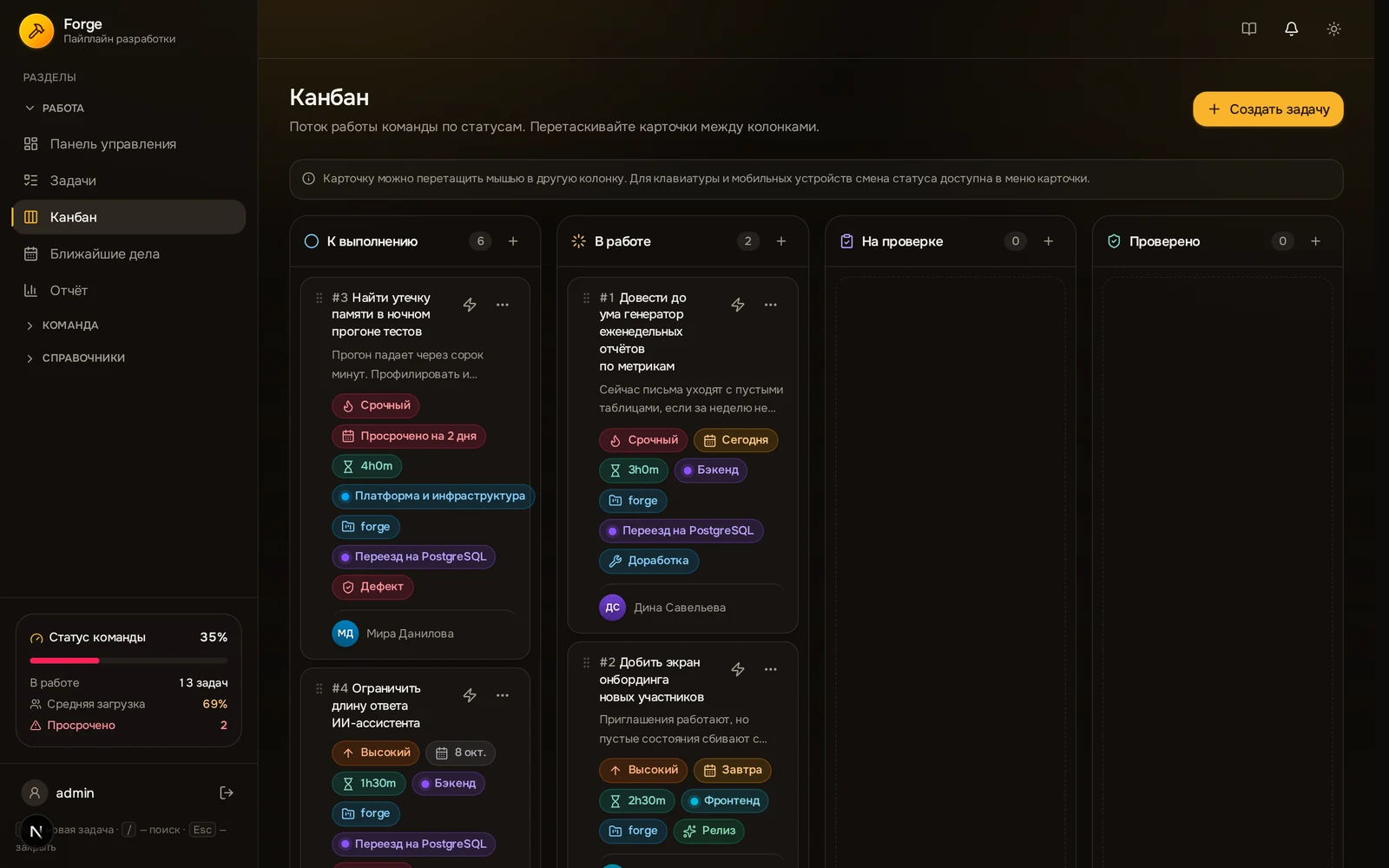Click the Просрочено на 2 дня badge
The width and height of the screenshot is (1389, 868).
pos(409,436)
